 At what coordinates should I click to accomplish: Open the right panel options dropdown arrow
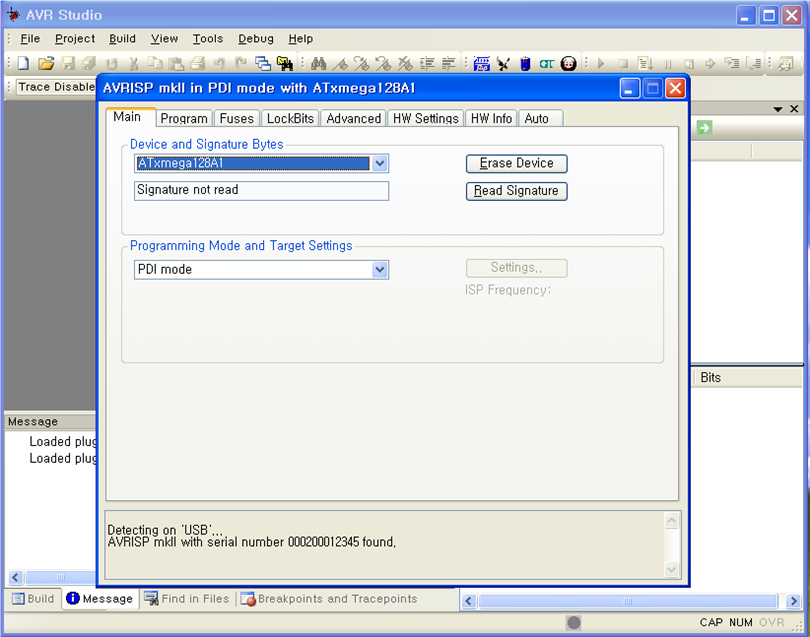(777, 109)
